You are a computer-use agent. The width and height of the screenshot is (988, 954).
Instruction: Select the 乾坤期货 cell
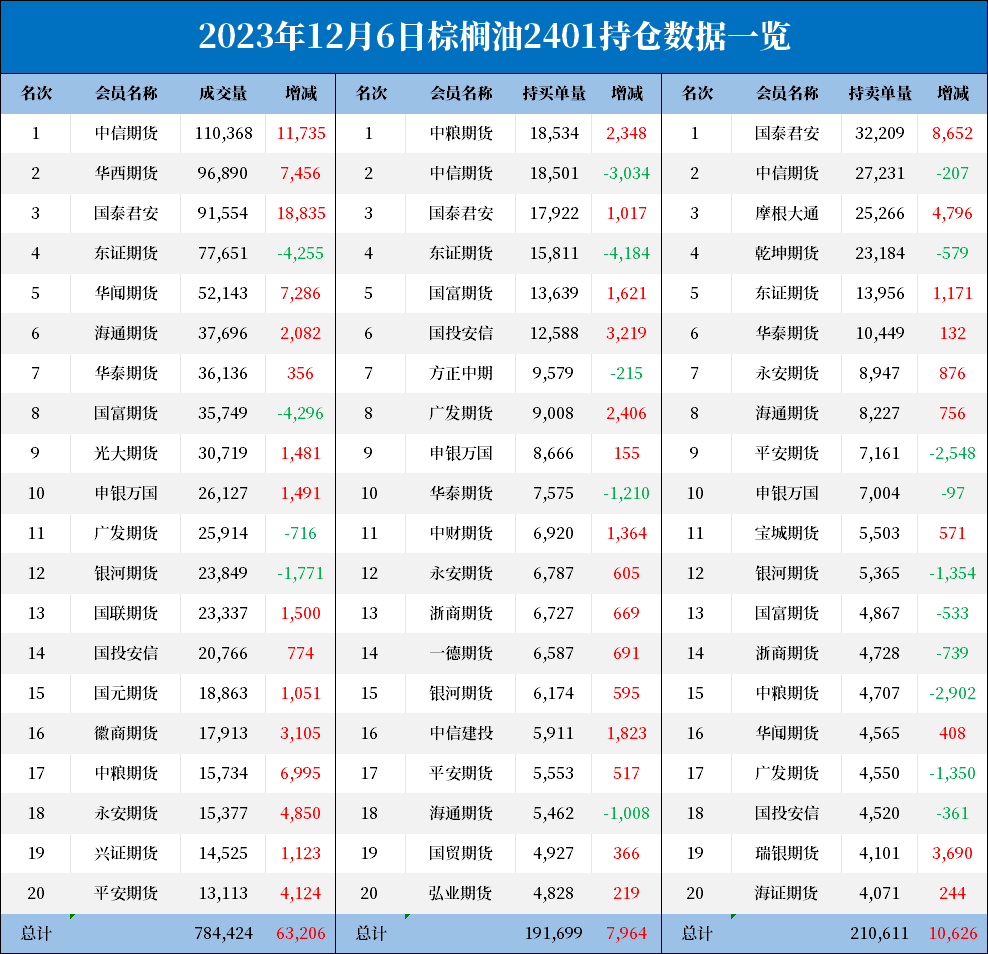787,253
